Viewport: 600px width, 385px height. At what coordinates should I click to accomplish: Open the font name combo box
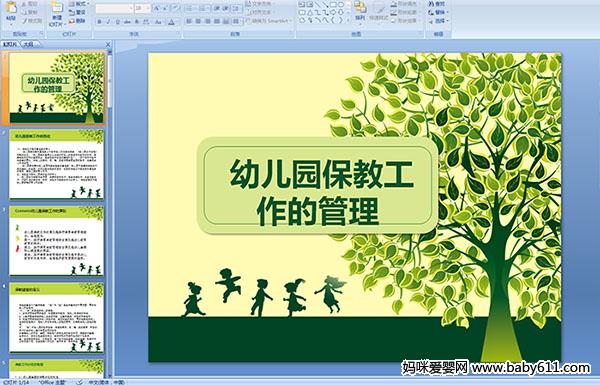(x=114, y=8)
